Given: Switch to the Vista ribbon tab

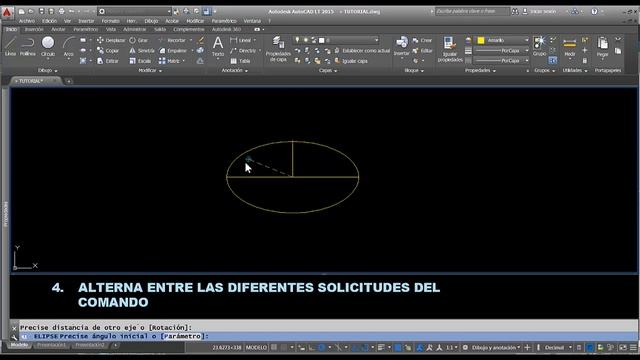Looking at the screenshot, I should pyautogui.click(x=111, y=29).
